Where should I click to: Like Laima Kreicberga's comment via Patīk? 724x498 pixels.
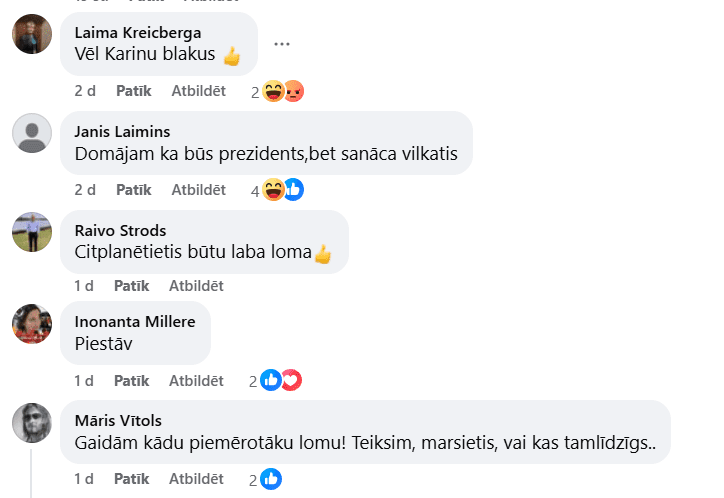[133, 91]
